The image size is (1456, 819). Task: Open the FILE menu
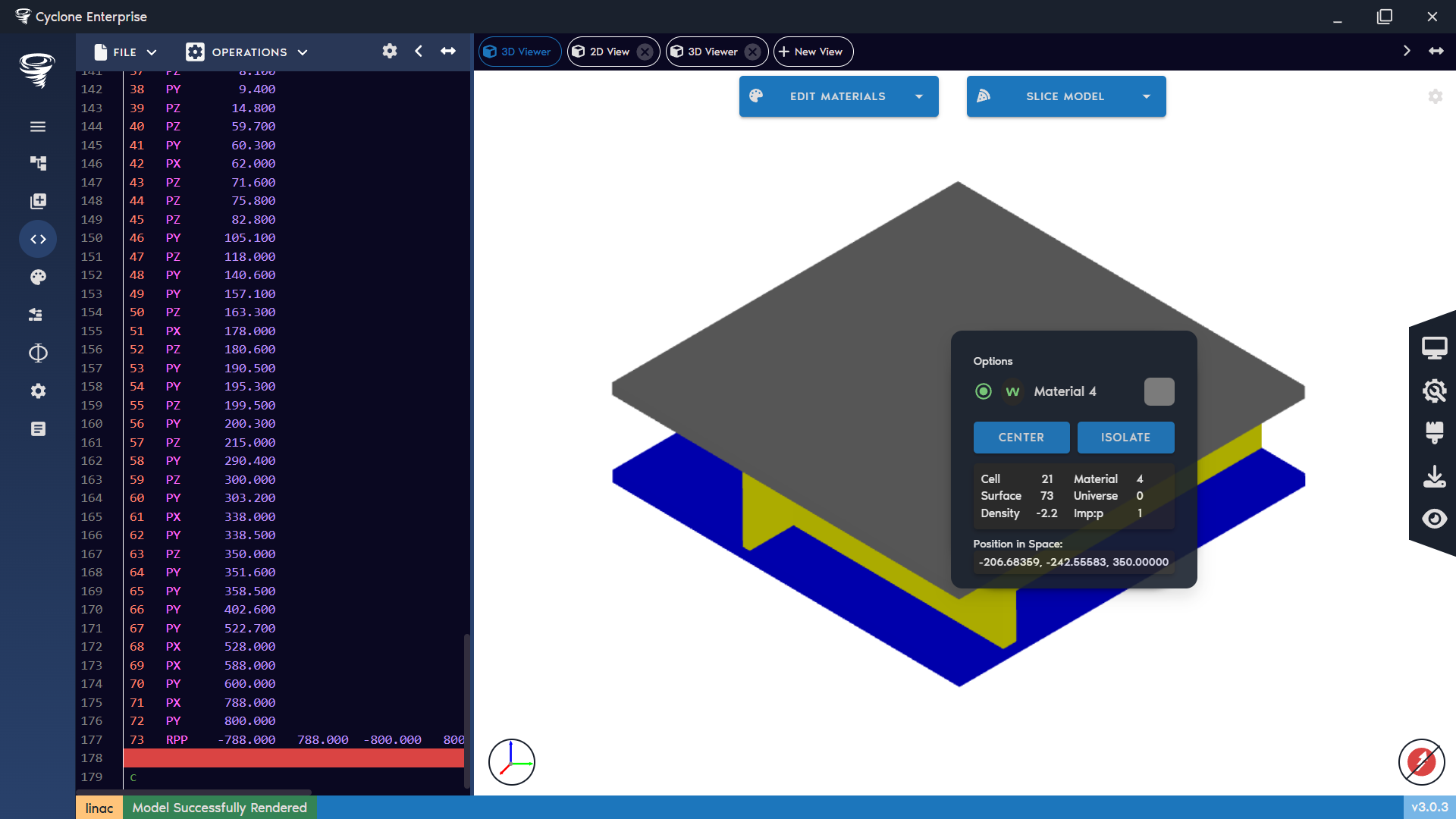pos(124,52)
